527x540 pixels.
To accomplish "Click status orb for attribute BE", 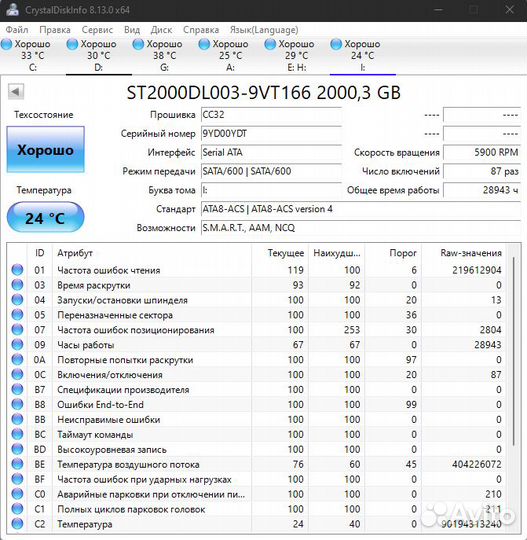I will click(x=17, y=464).
